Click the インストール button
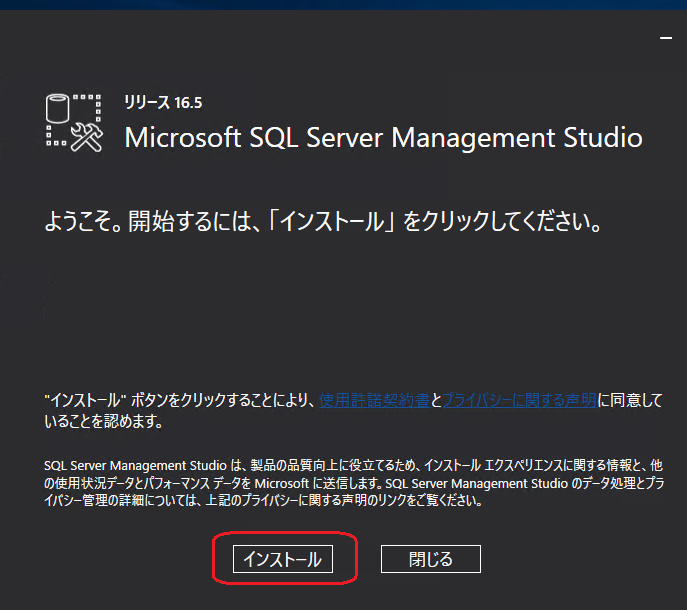Image resolution: width=687 pixels, height=610 pixels. coord(283,559)
